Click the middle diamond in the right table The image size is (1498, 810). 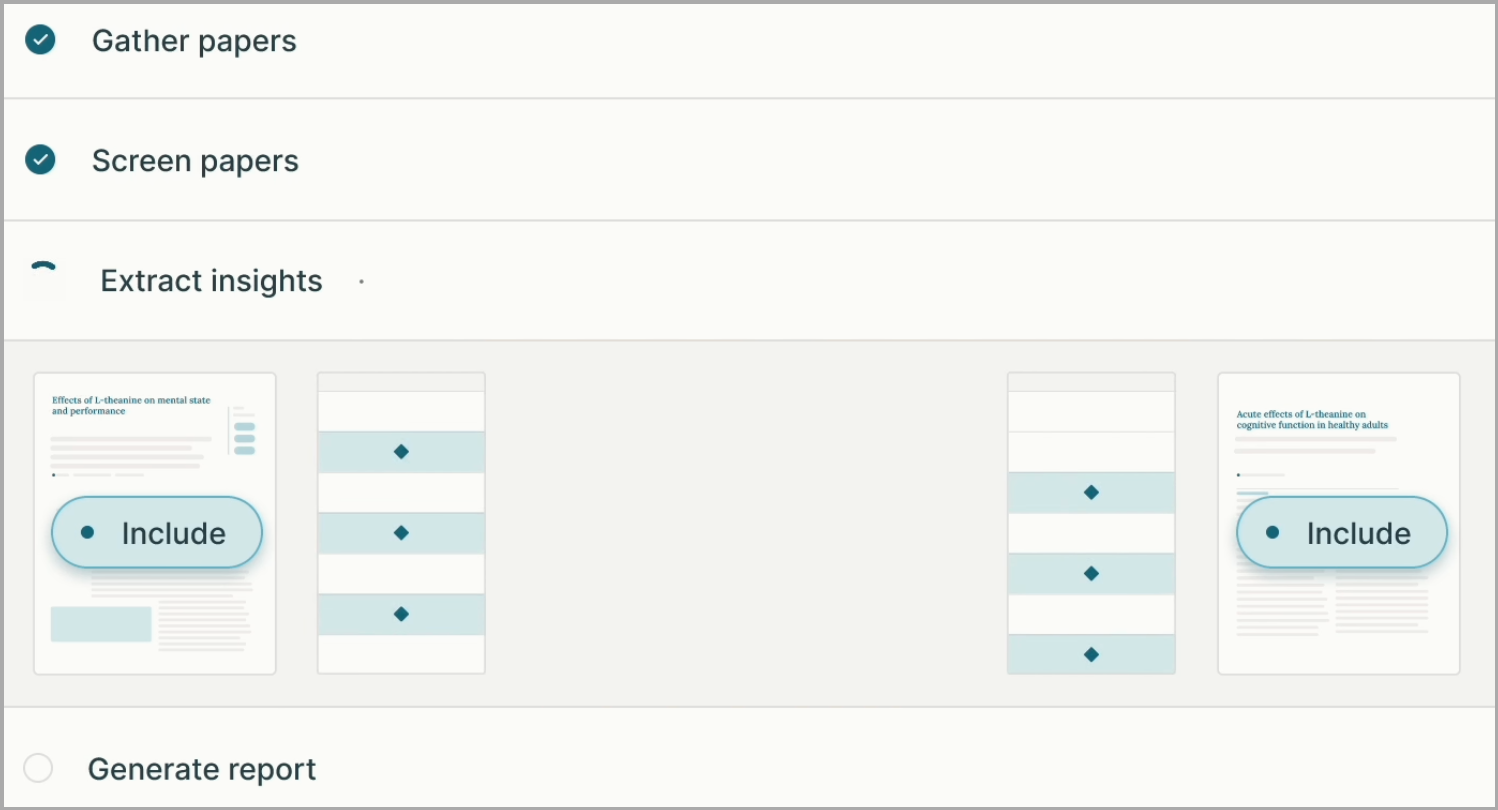click(1091, 573)
